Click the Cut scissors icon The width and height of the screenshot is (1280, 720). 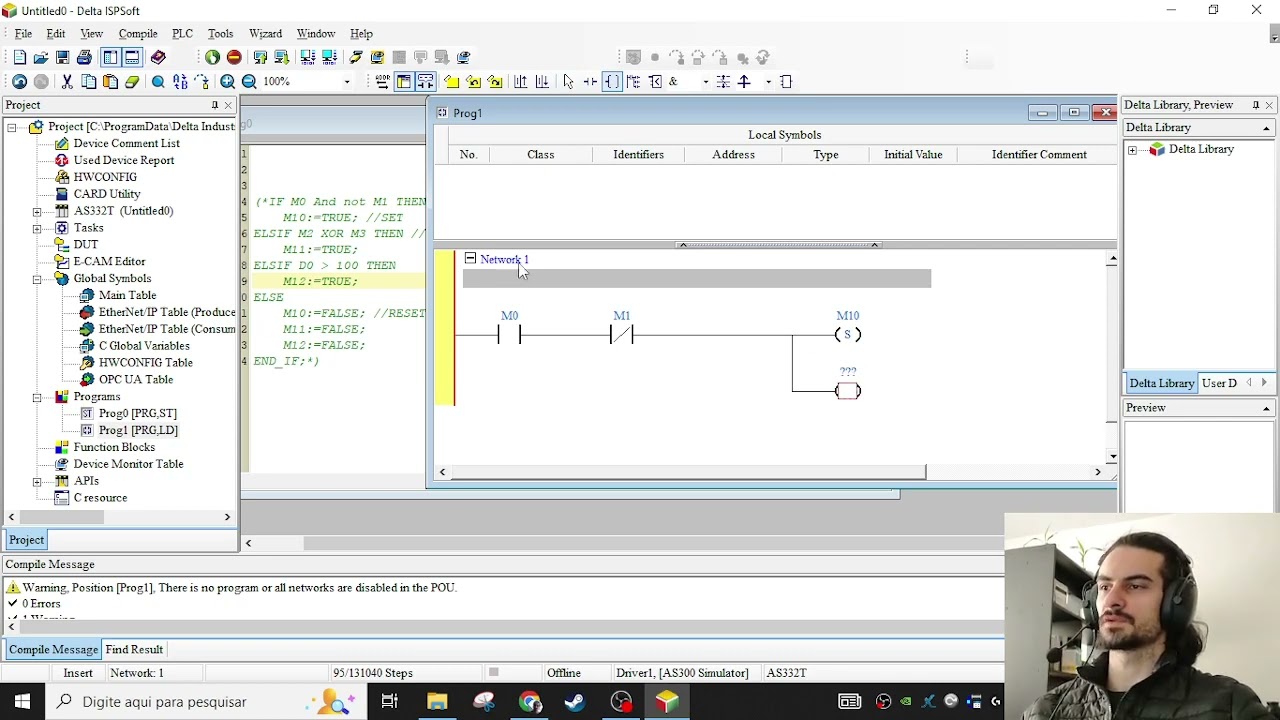click(67, 82)
